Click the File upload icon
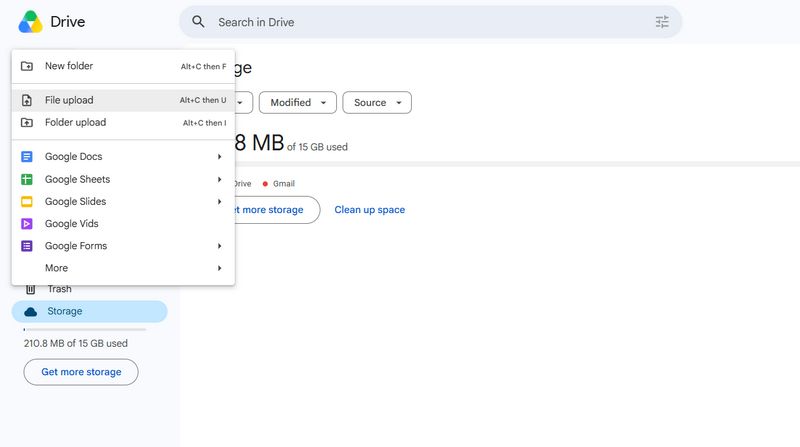Viewport: 800px width, 447px height. 27,100
